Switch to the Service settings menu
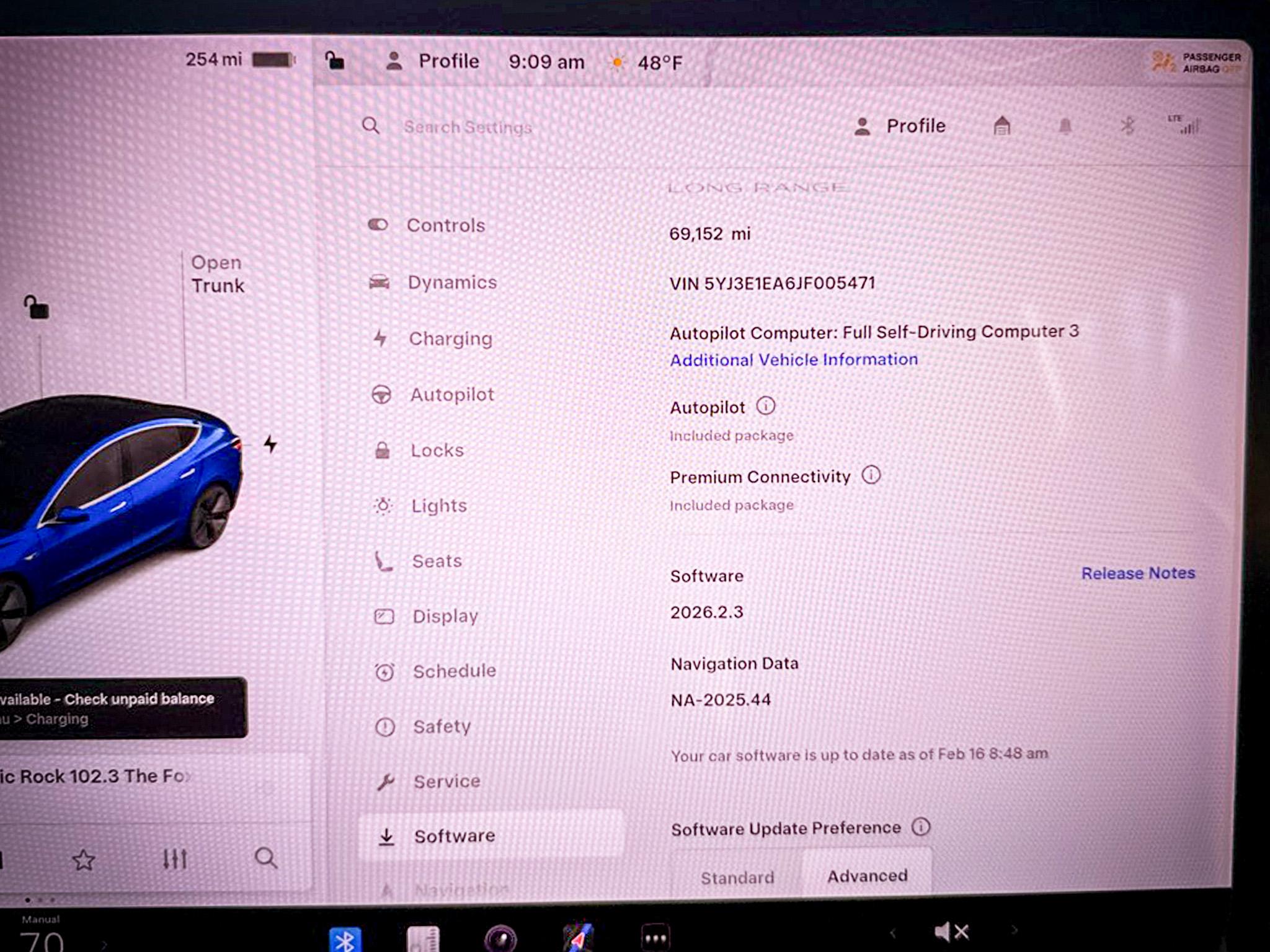Image resolution: width=1270 pixels, height=952 pixels. (446, 781)
